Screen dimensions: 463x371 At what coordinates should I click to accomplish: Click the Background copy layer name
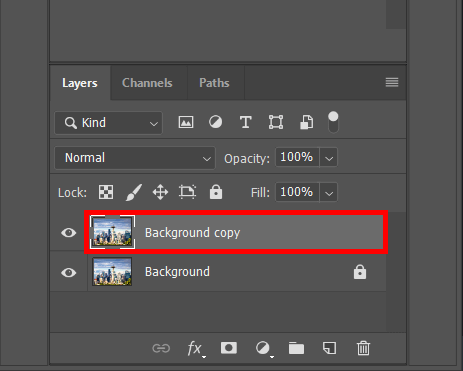[193, 233]
